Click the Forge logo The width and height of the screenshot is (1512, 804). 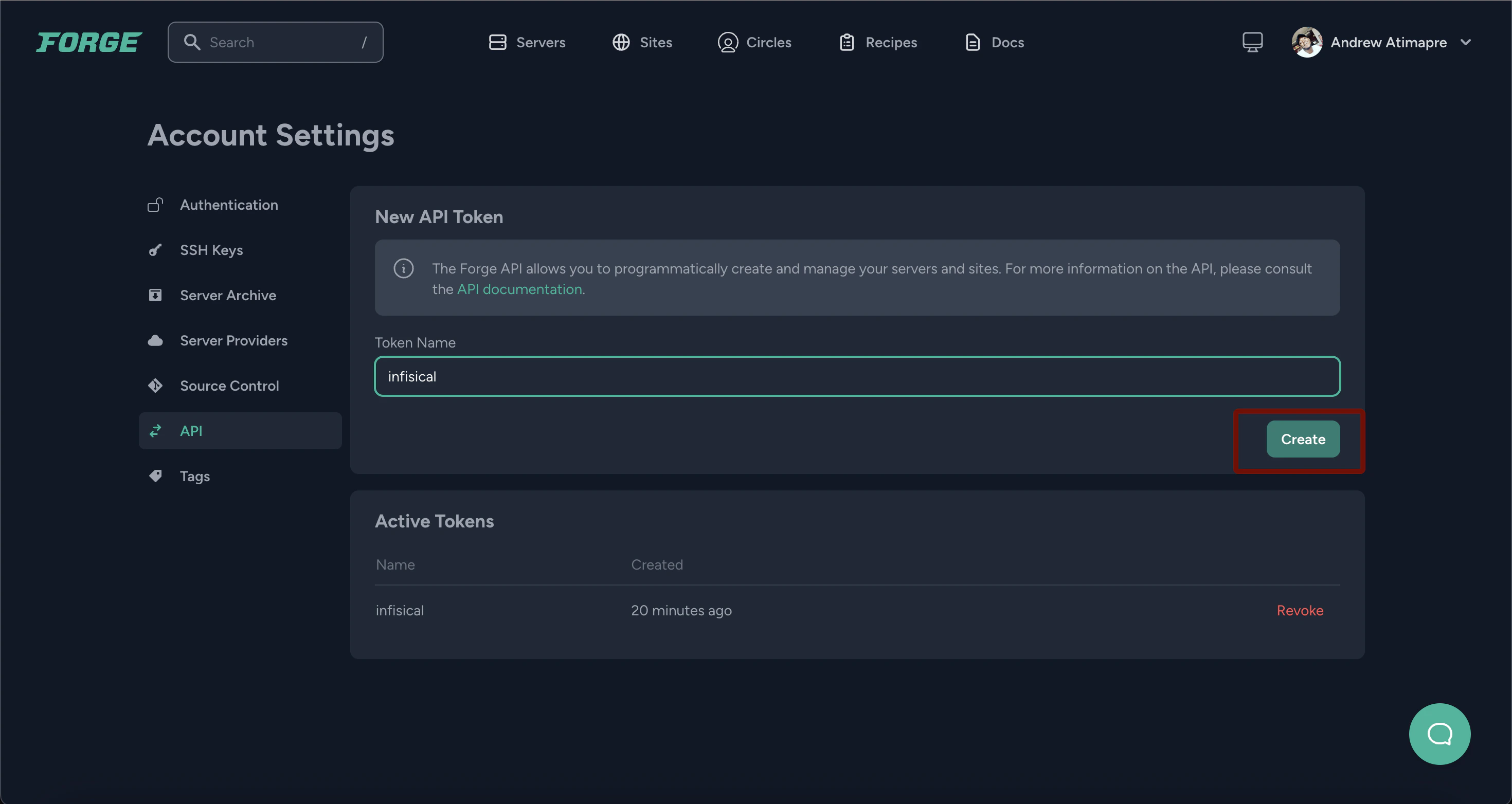coord(89,42)
